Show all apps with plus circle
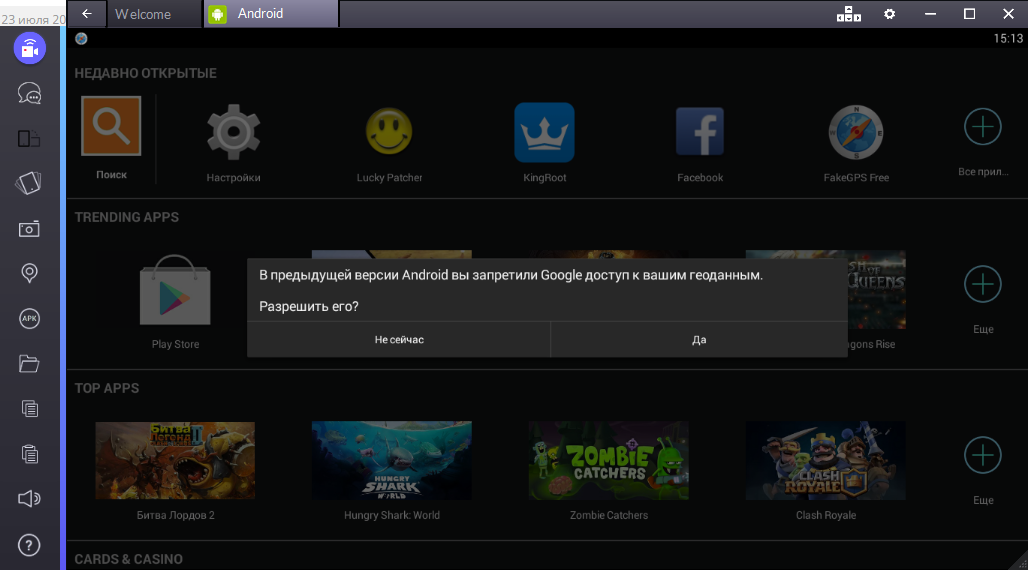The height and width of the screenshot is (570, 1028). (982, 127)
